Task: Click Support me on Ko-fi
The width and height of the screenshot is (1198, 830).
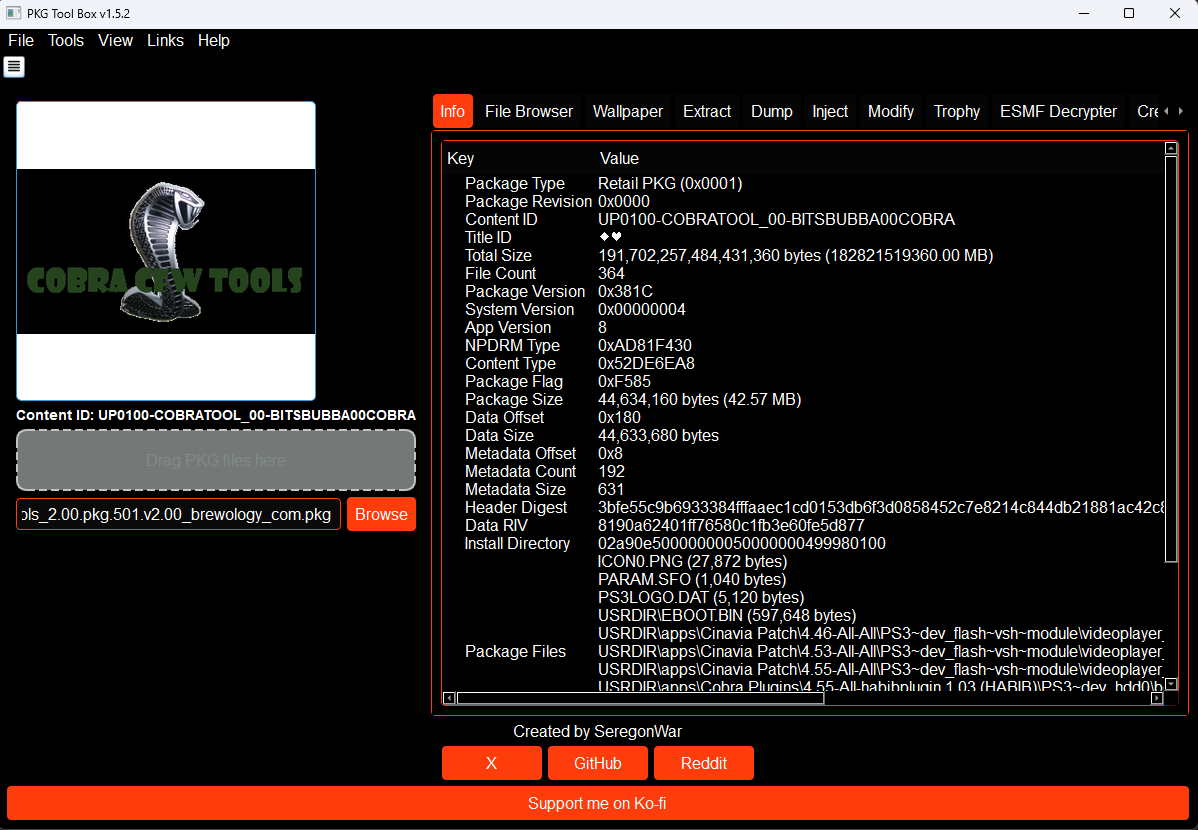Action: (x=598, y=804)
